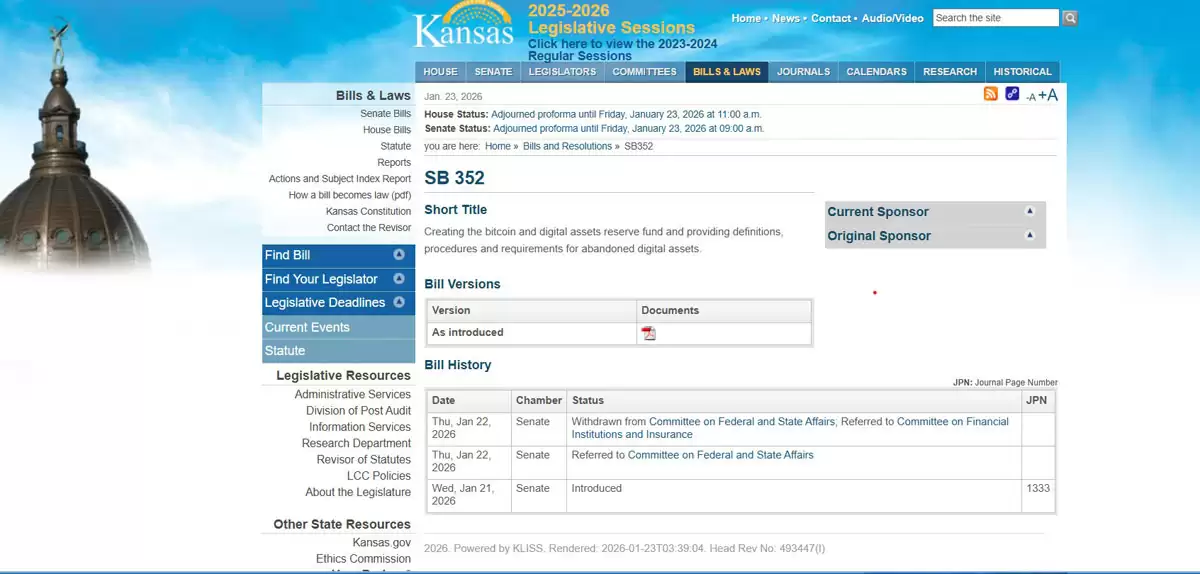Image resolution: width=1200 pixels, height=574 pixels.
Task: Click in the Search the site field
Action: point(994,18)
